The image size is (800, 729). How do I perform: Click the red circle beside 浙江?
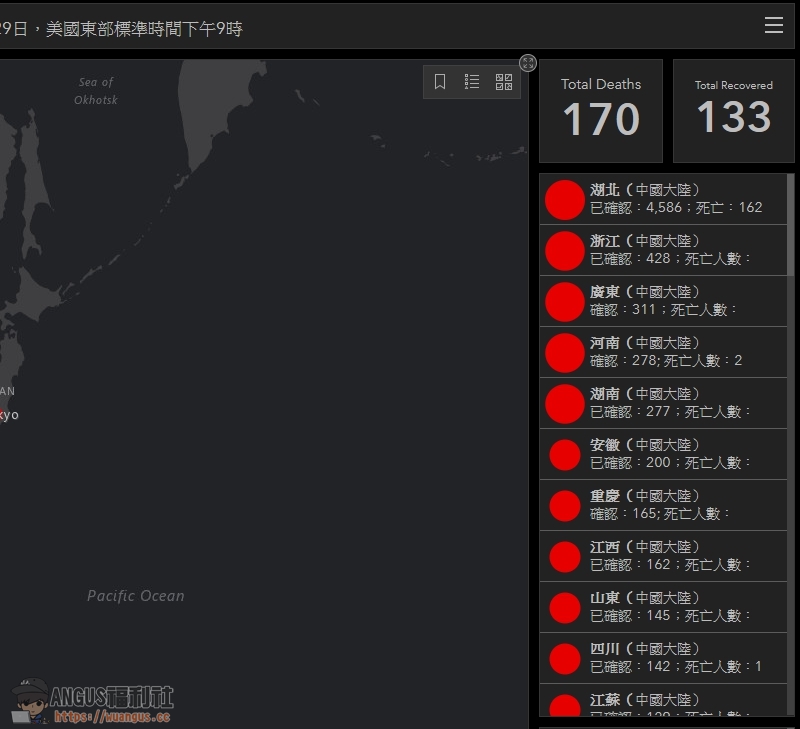tap(565, 250)
